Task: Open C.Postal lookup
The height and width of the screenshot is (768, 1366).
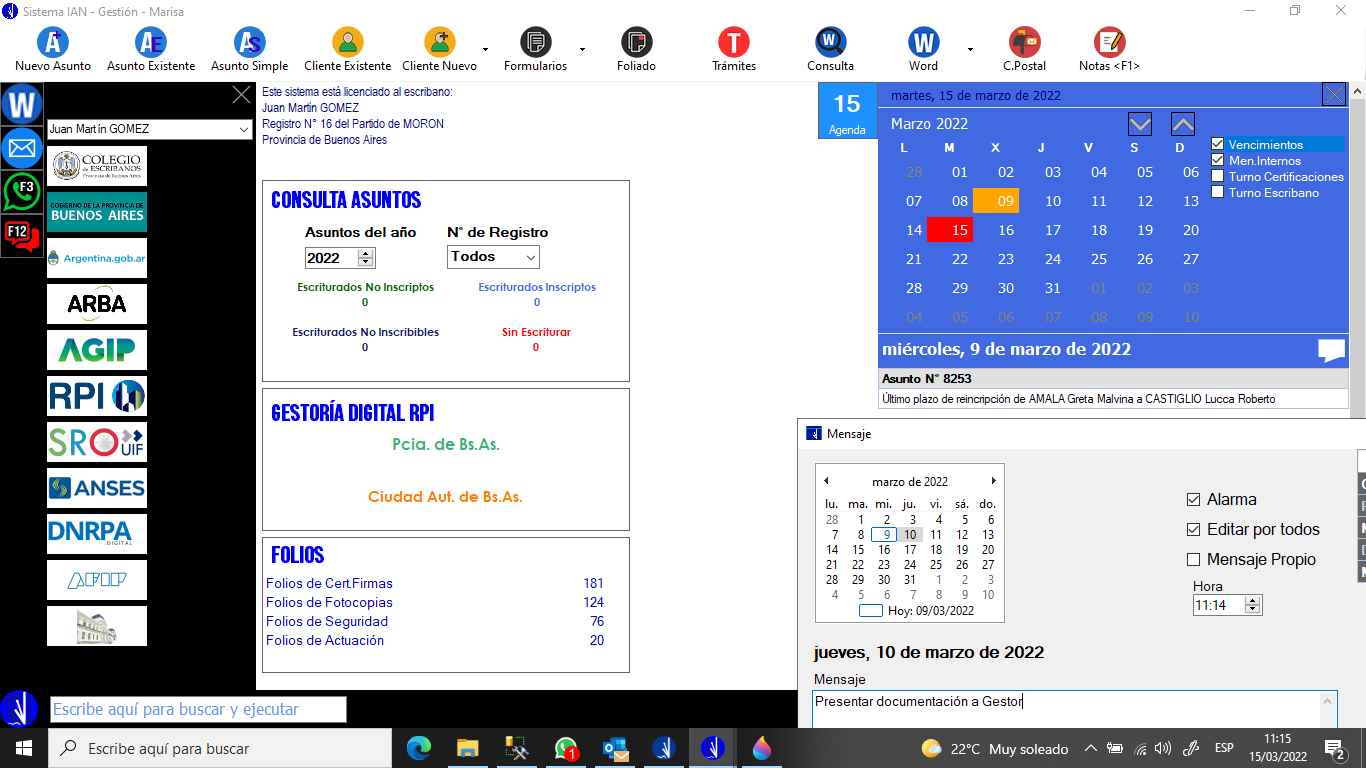Action: pyautogui.click(x=1024, y=43)
